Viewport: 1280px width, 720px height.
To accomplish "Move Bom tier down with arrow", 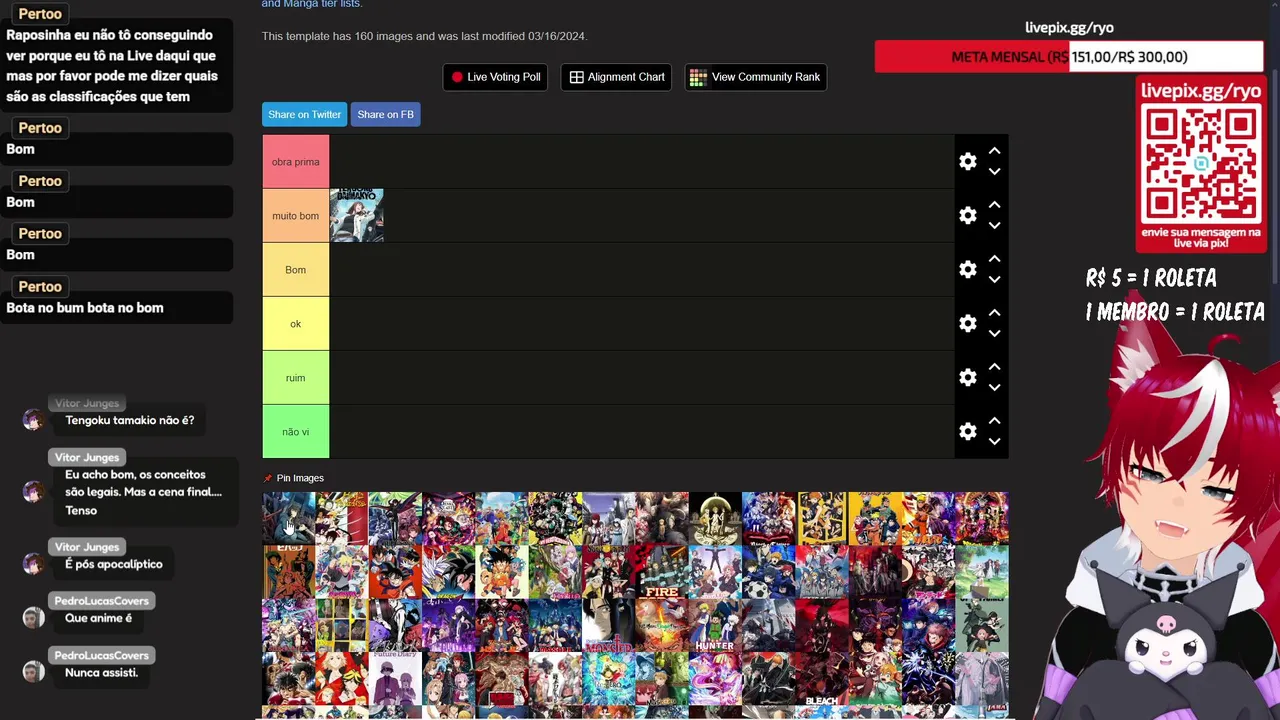I will pyautogui.click(x=994, y=279).
